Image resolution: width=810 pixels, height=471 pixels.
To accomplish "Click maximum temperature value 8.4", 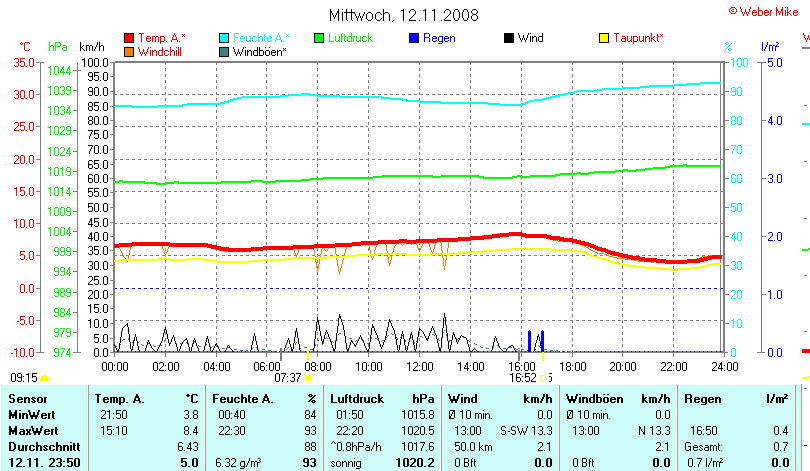I will [191, 431].
